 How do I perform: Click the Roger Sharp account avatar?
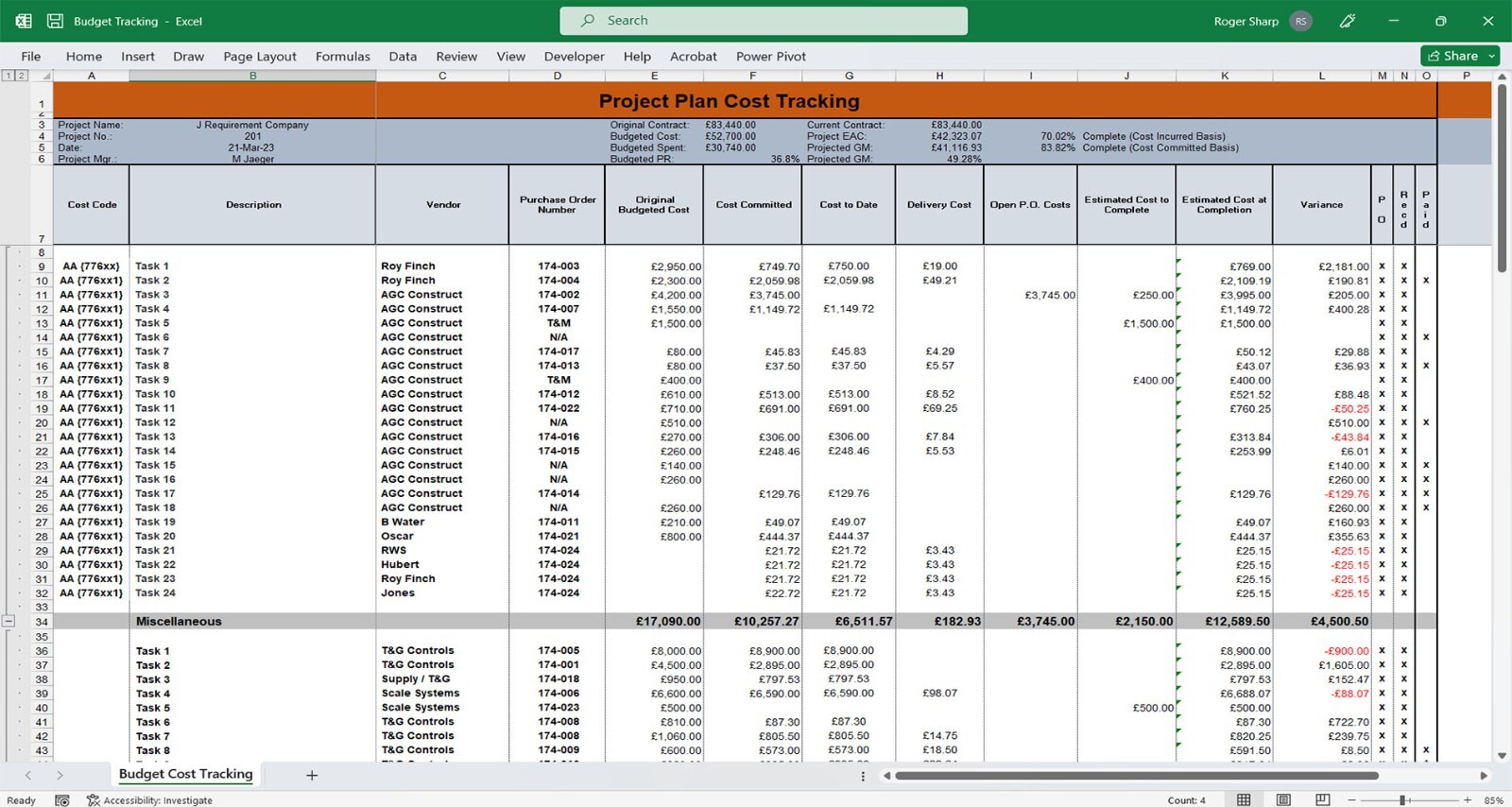coord(1301,21)
